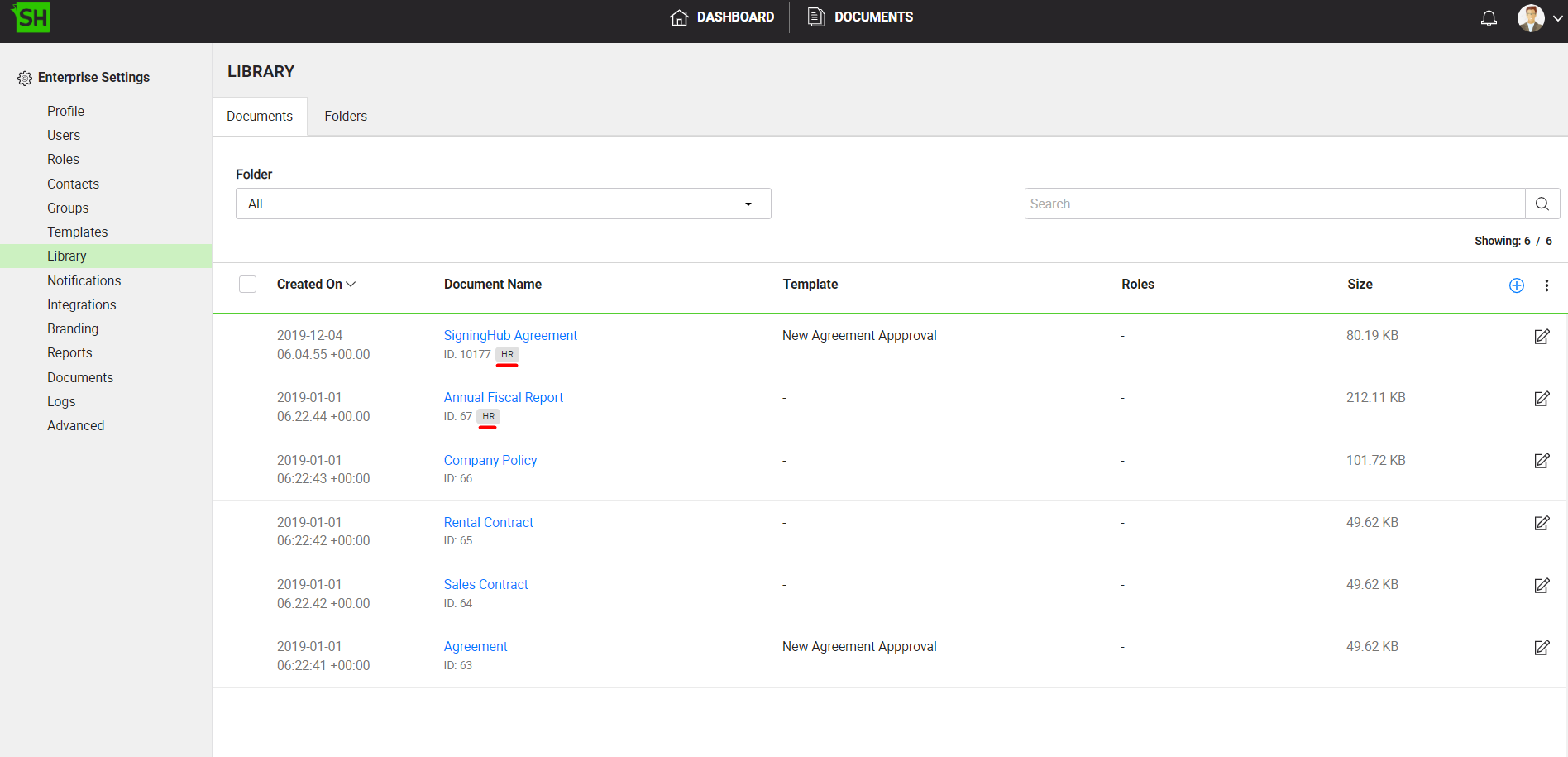The image size is (1568, 757).
Task: Expand the Folder dropdown showing All
Action: [x=503, y=204]
